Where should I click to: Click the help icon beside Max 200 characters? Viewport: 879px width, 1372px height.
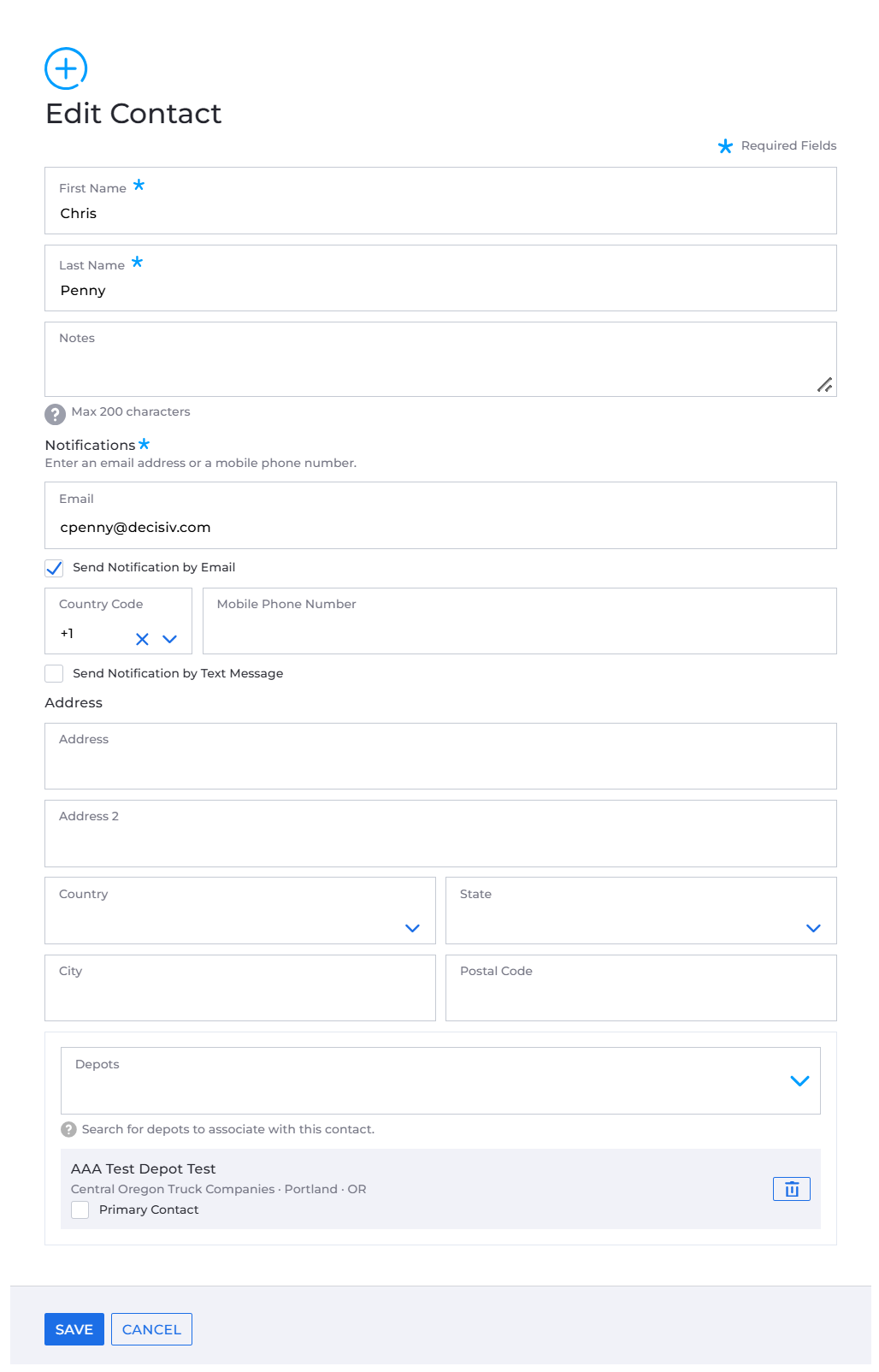[x=55, y=414]
